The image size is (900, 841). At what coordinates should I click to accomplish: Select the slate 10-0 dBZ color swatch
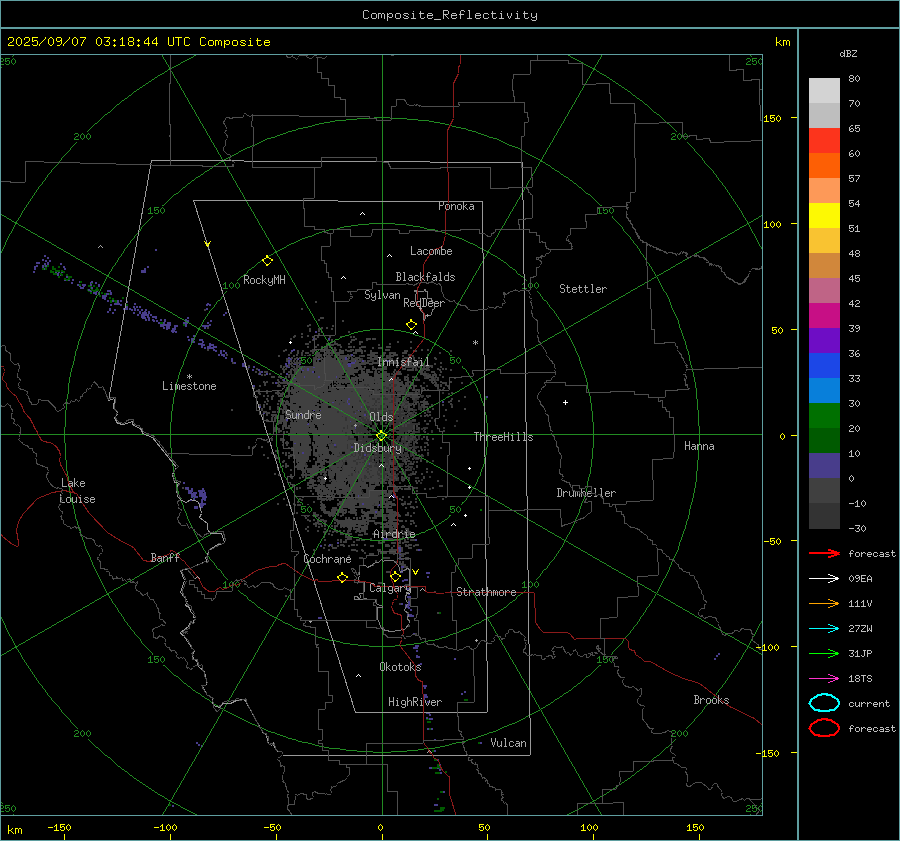tap(824, 466)
